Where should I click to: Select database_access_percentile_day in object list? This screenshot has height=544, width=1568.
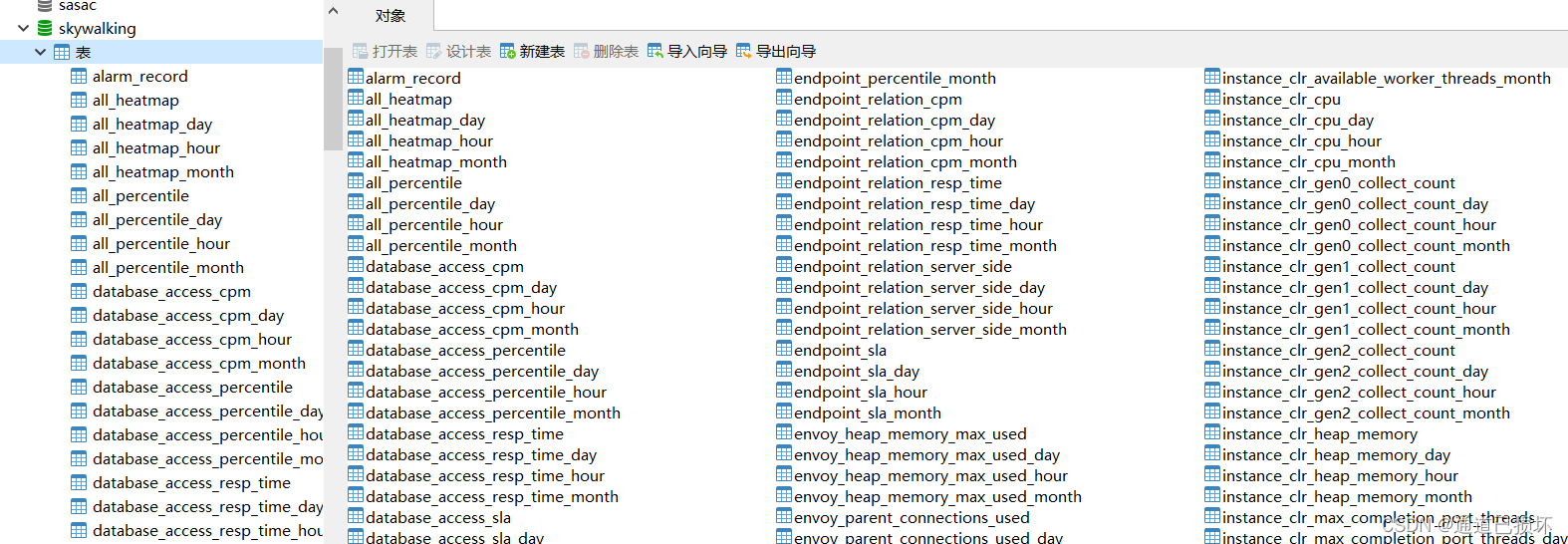coord(482,371)
